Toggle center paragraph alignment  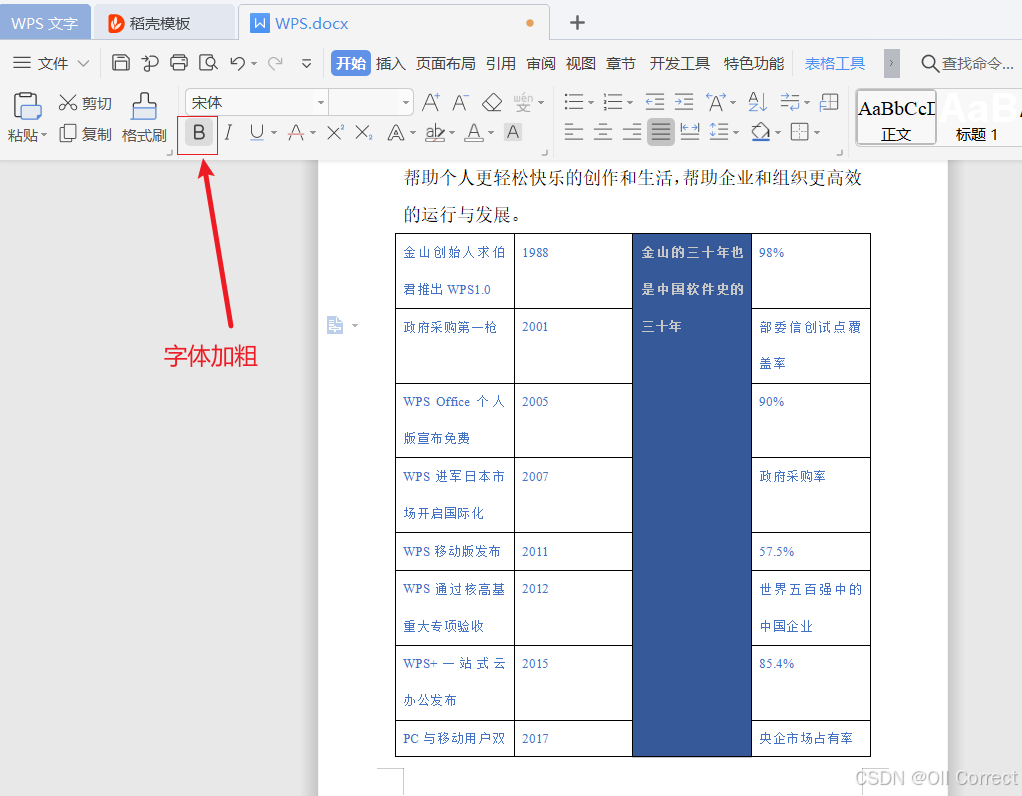603,132
